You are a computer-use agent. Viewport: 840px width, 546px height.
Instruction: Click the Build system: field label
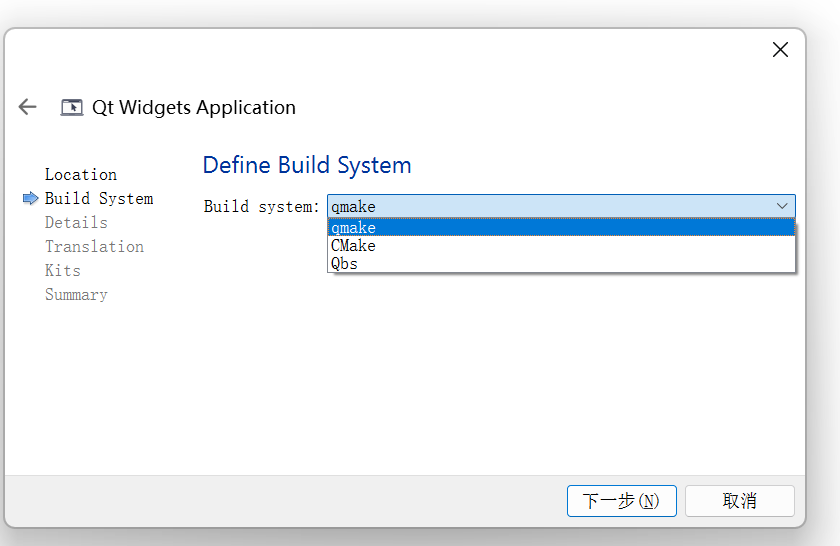pyautogui.click(x=261, y=206)
